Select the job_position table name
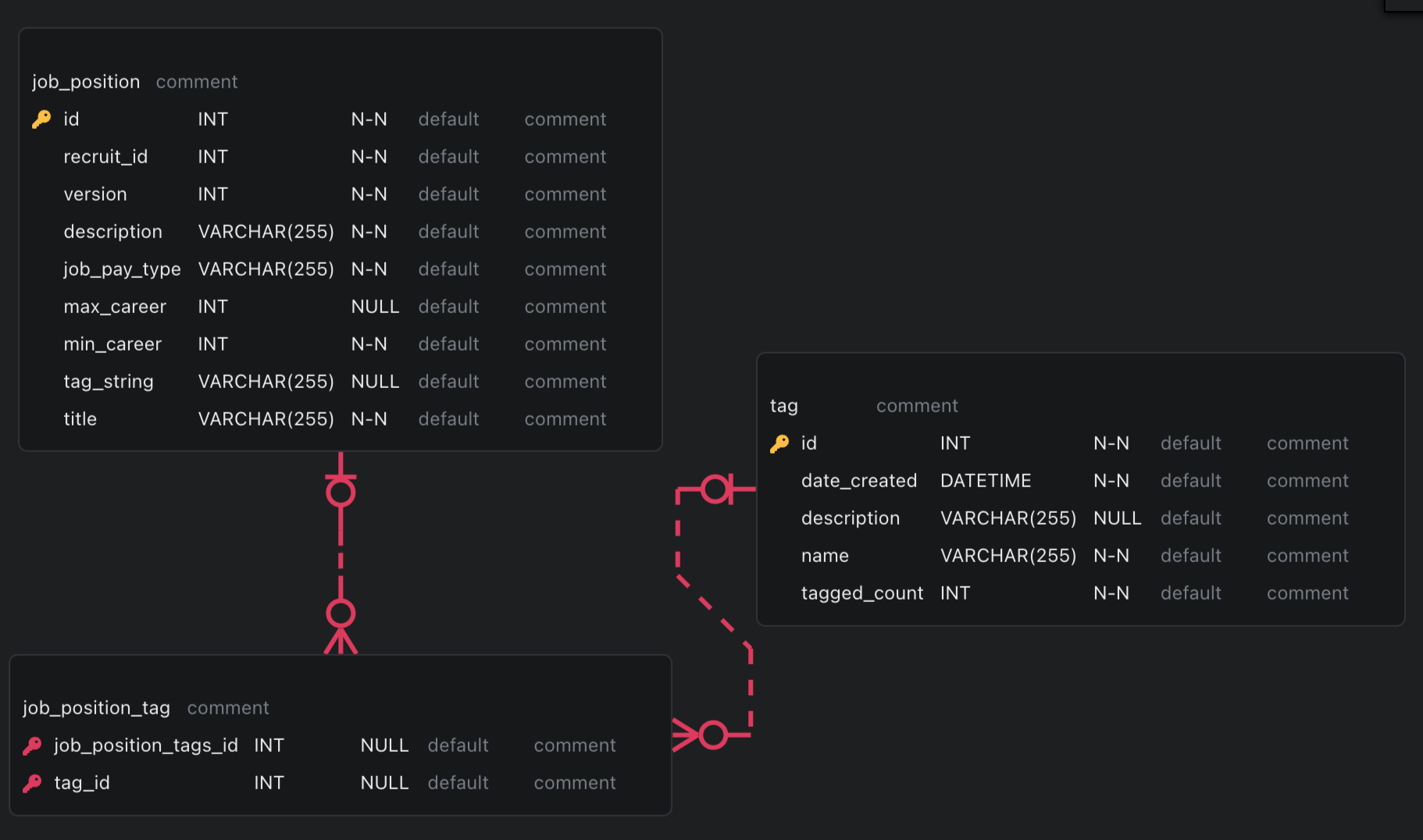The image size is (1423, 840). tap(86, 82)
